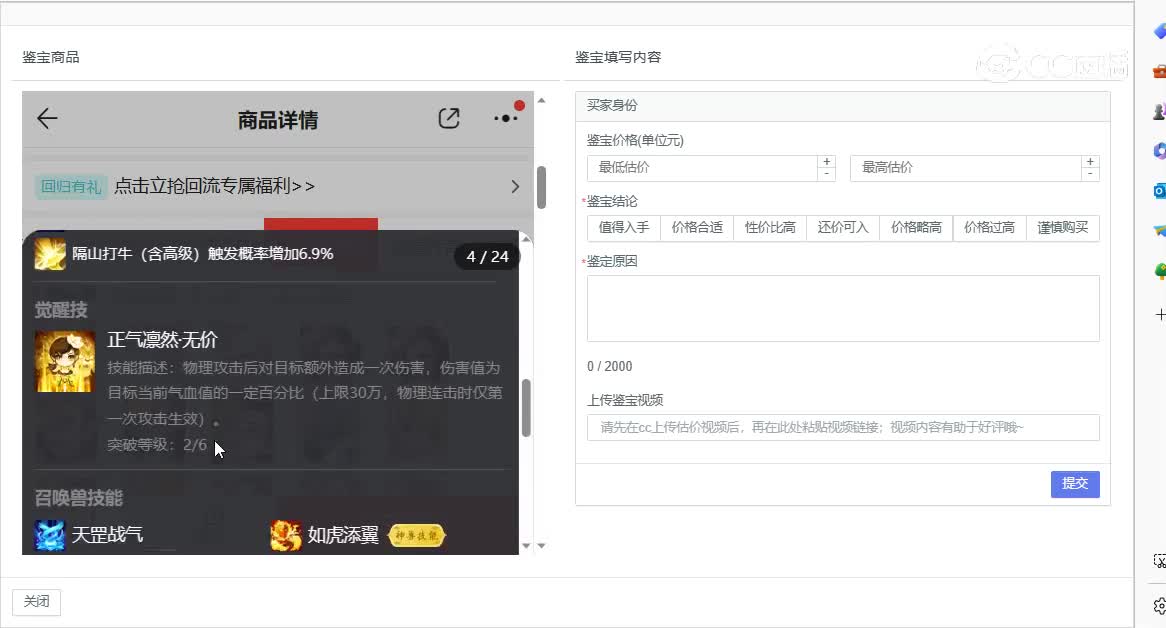Click the blue 提交 submit button

tap(1075, 484)
